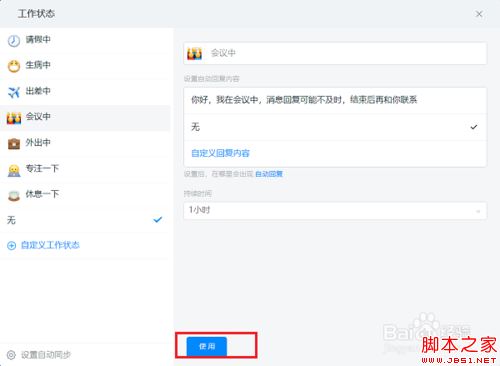Click the meeting people icon in the left list
500x366 pixels.
[14, 118]
